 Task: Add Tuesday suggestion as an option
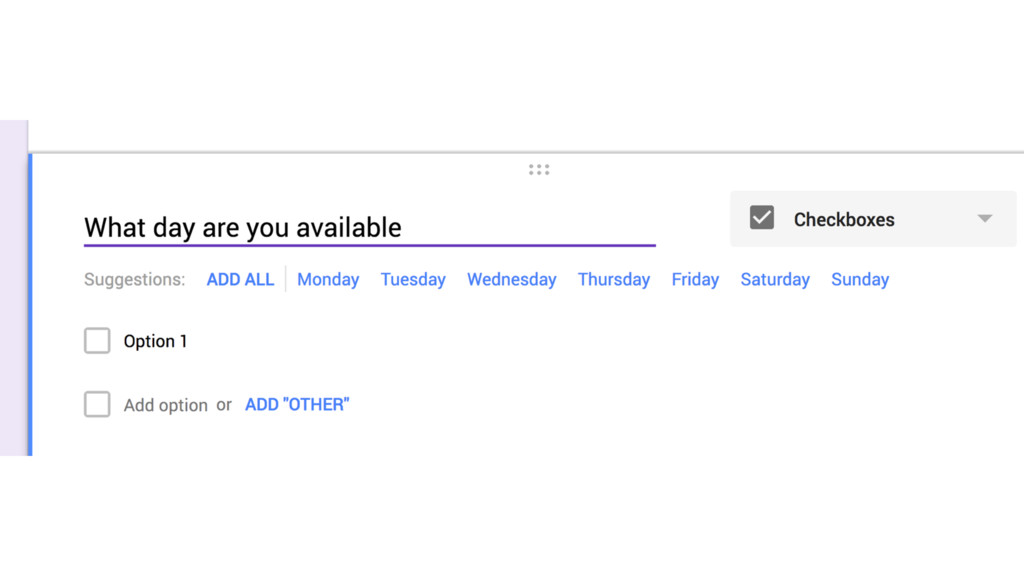click(x=413, y=280)
